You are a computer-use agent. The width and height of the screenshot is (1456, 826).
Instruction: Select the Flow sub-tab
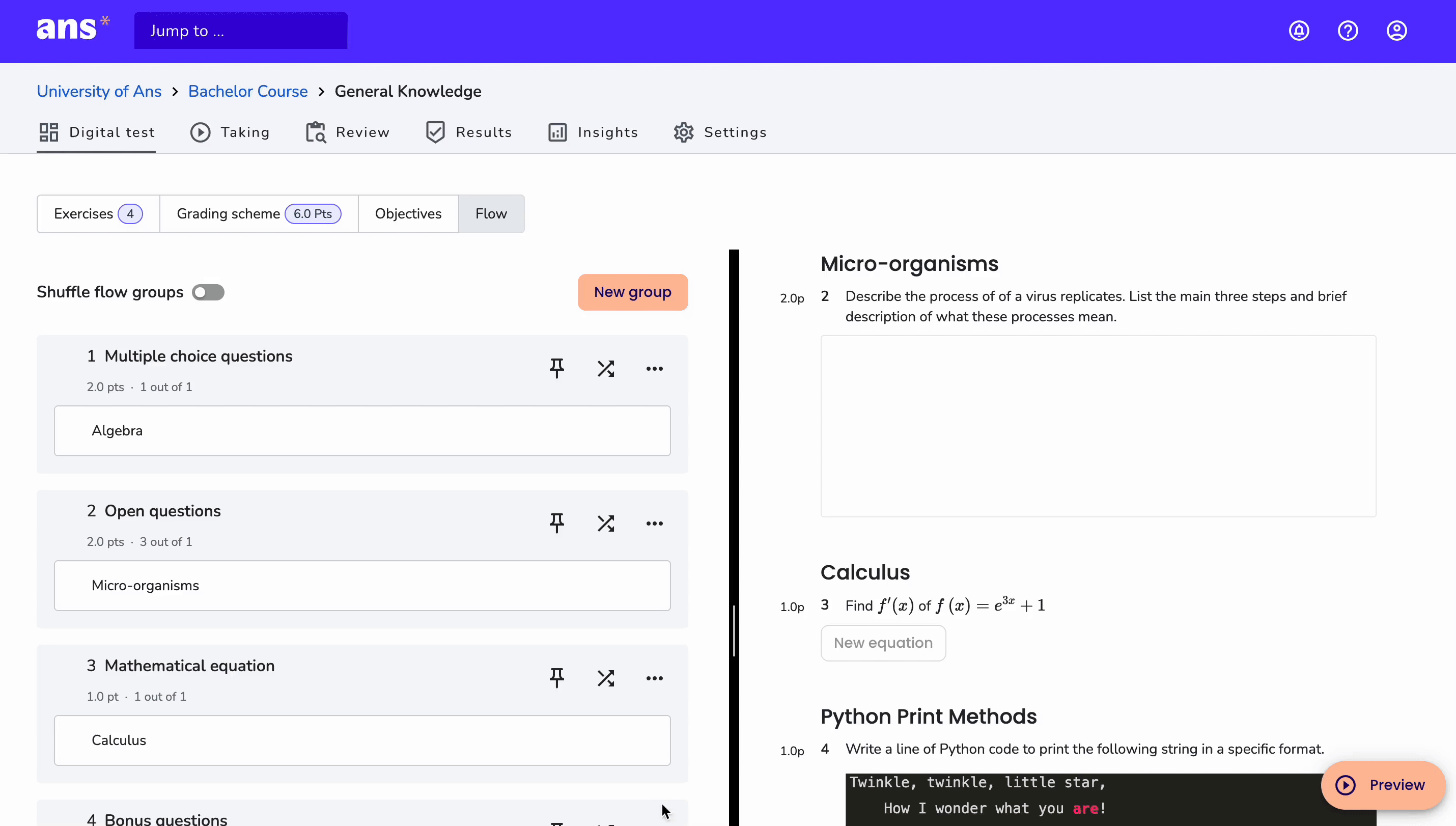(491, 214)
